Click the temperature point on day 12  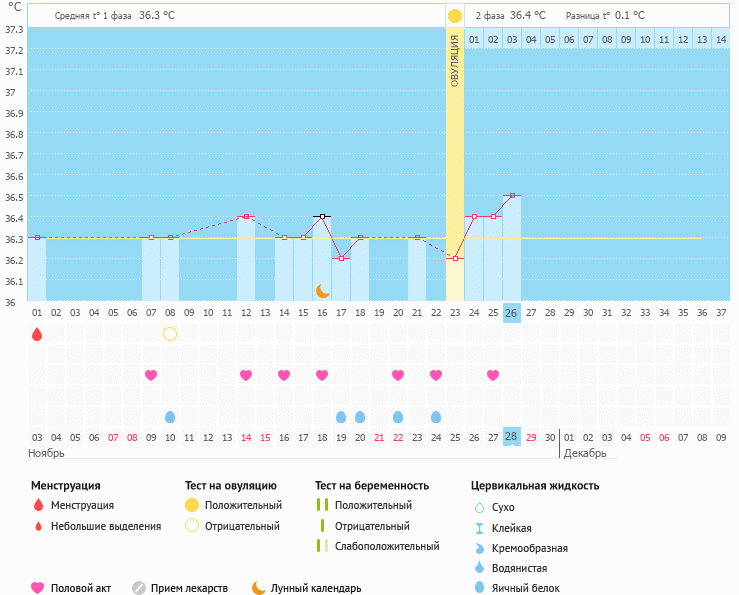point(246,216)
